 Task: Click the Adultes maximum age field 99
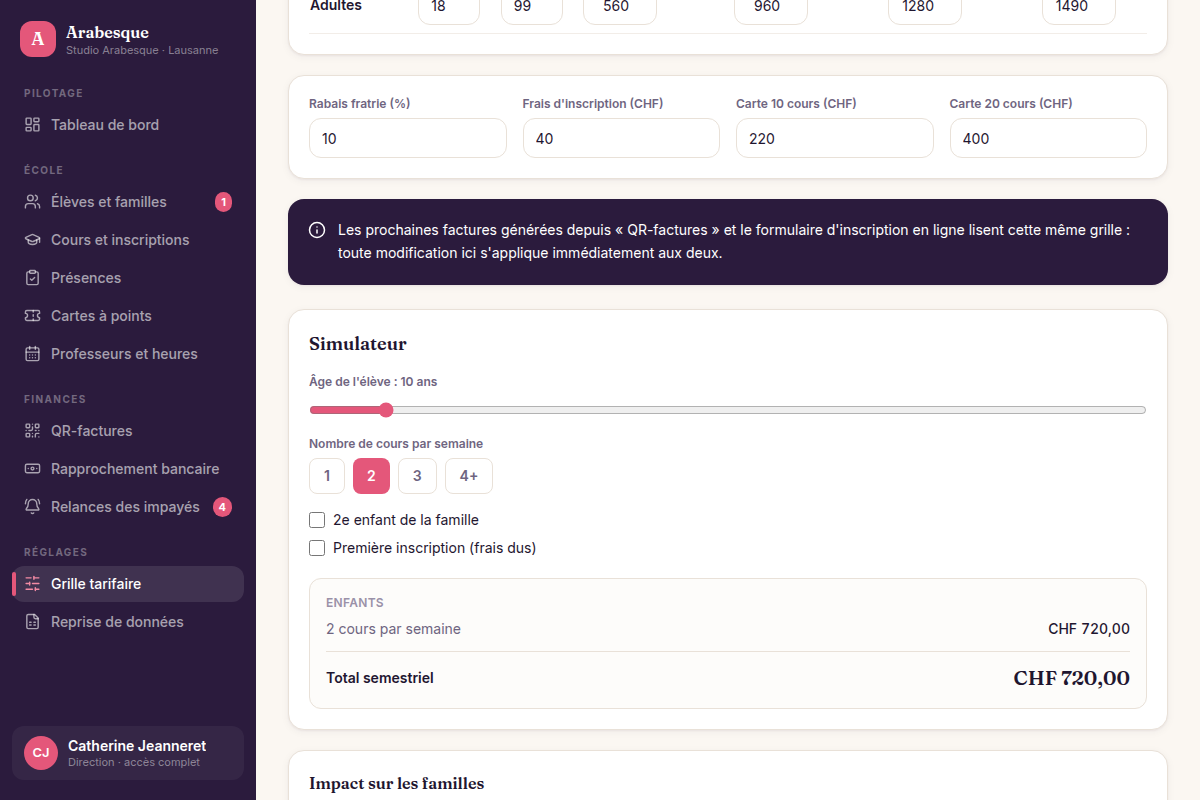[532, 10]
